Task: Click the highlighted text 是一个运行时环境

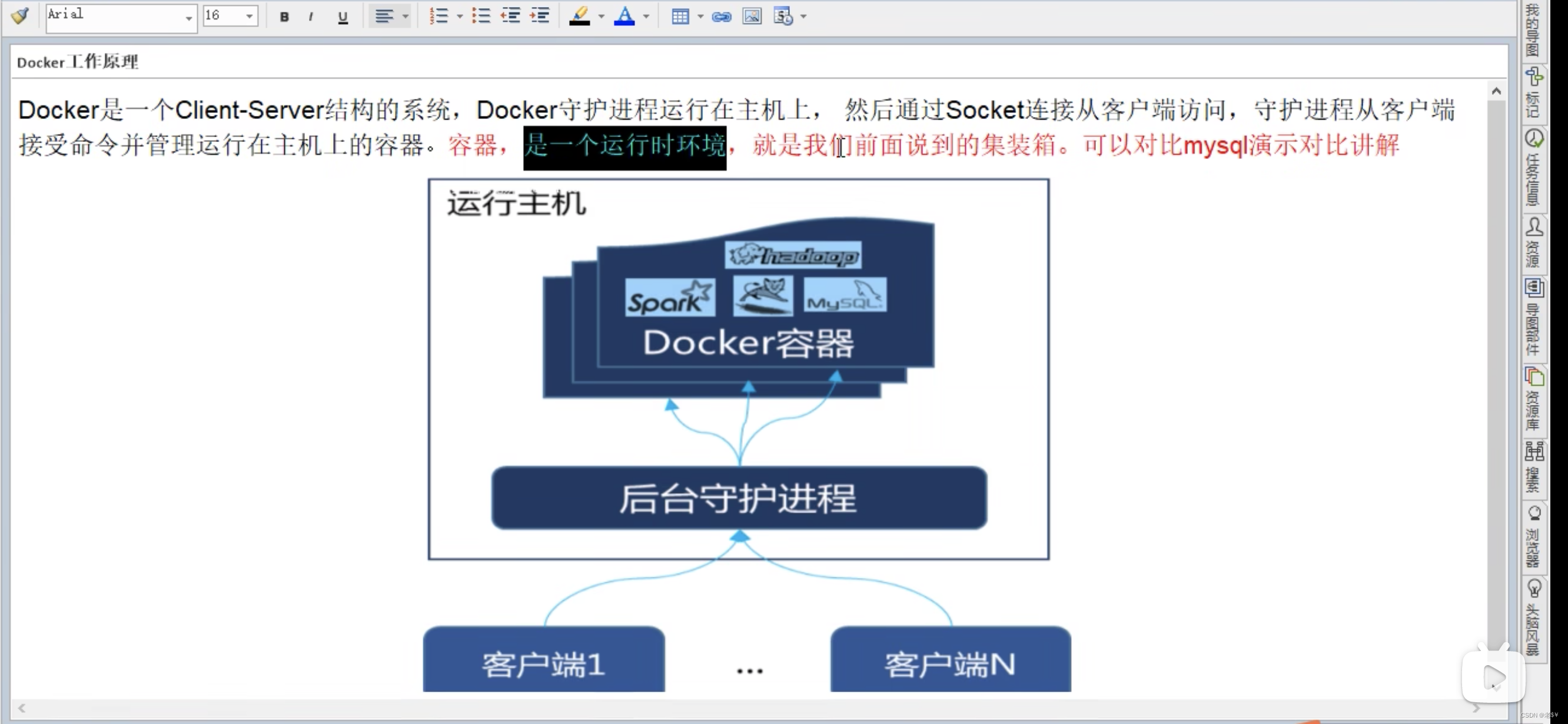Action: 624,146
